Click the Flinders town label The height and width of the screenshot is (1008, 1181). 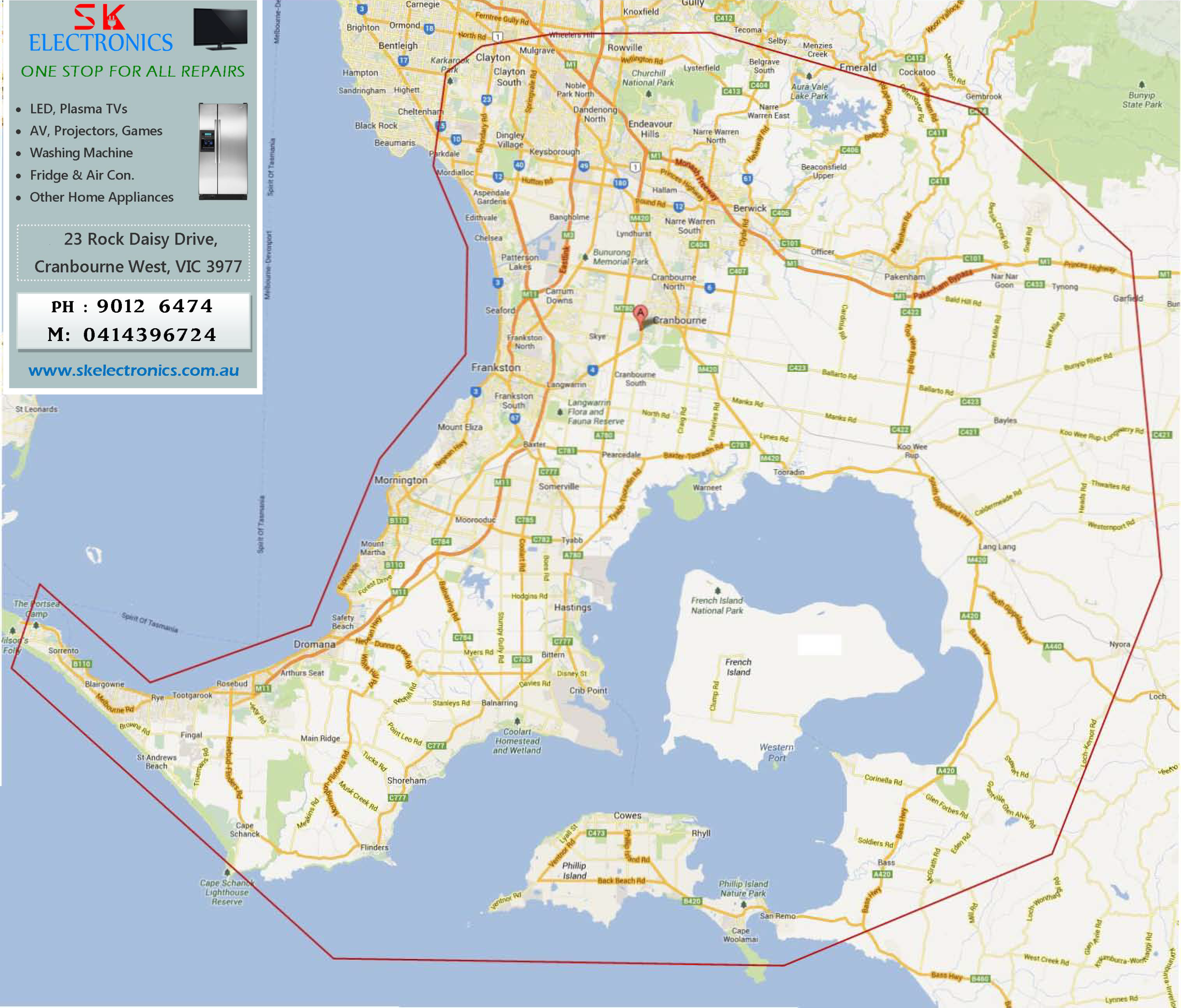[374, 847]
